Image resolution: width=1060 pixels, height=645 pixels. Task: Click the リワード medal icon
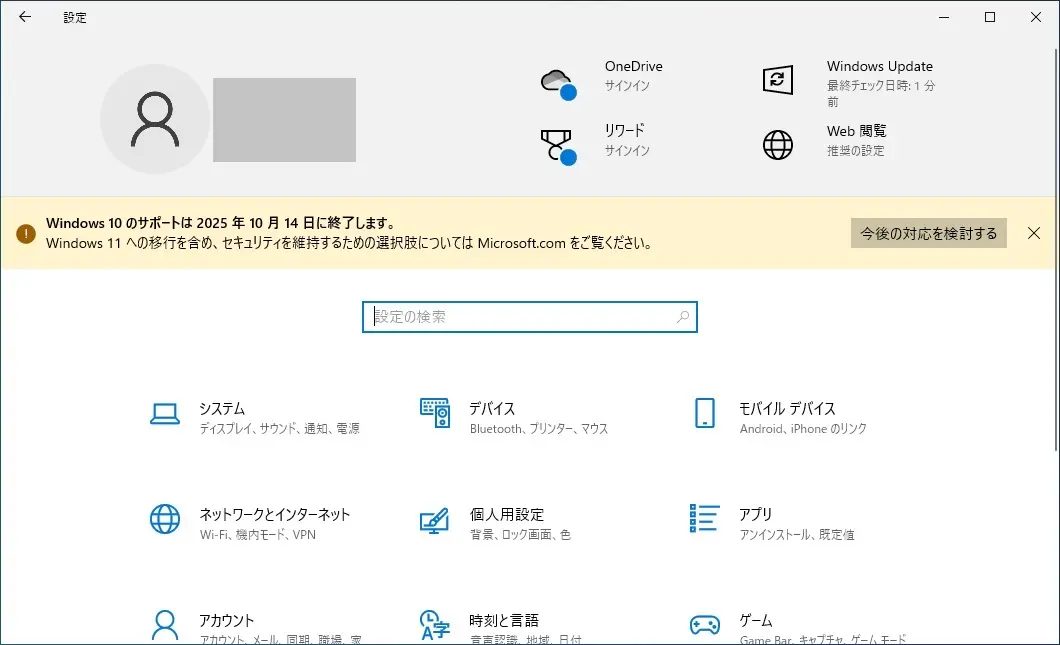(x=558, y=147)
